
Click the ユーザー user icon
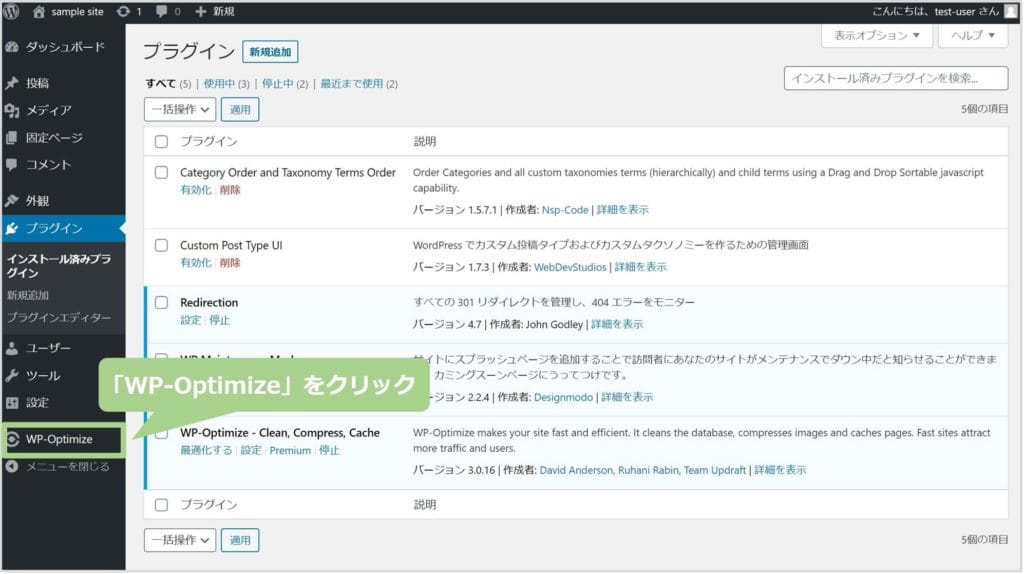click(12, 348)
